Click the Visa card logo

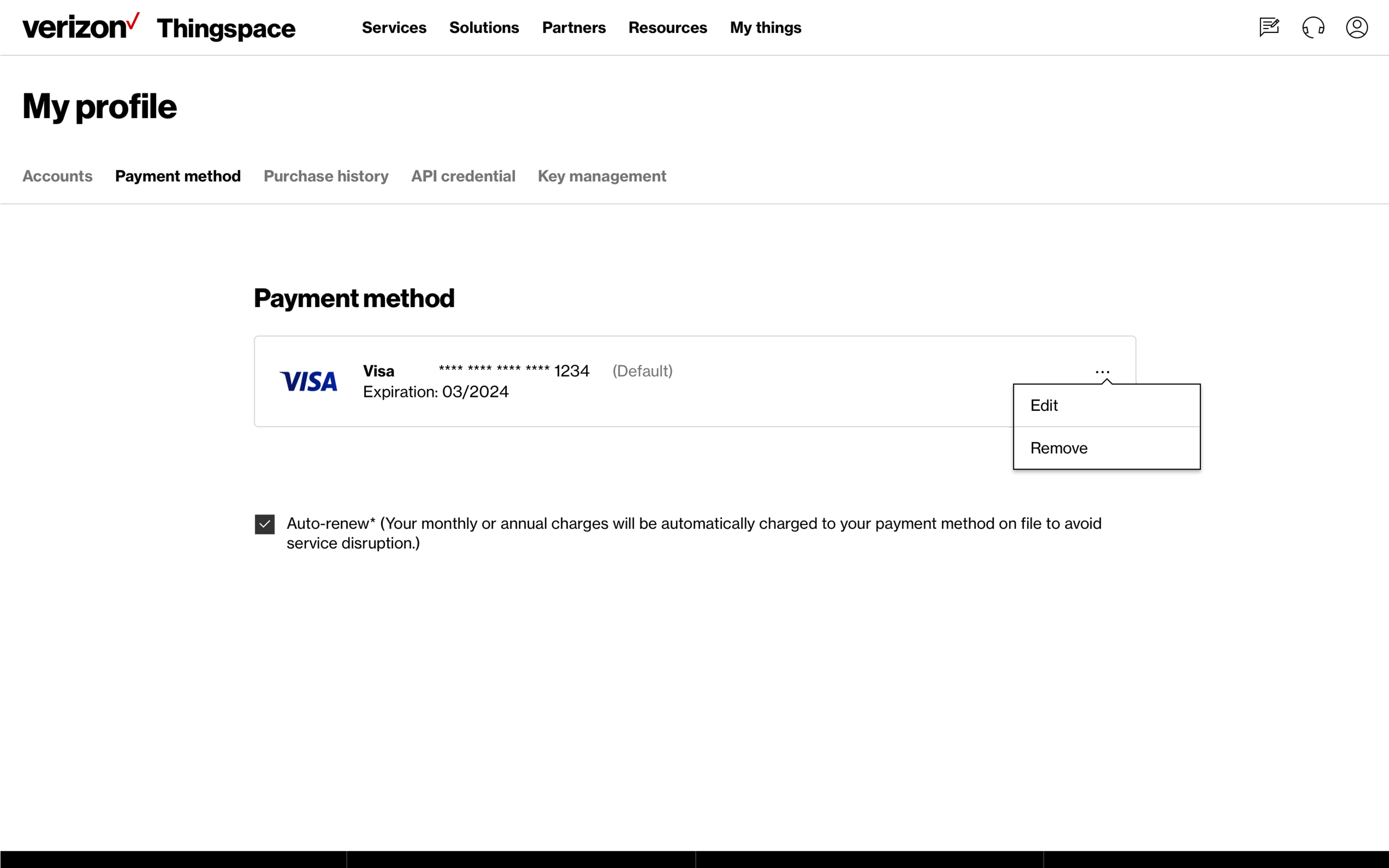tap(308, 381)
